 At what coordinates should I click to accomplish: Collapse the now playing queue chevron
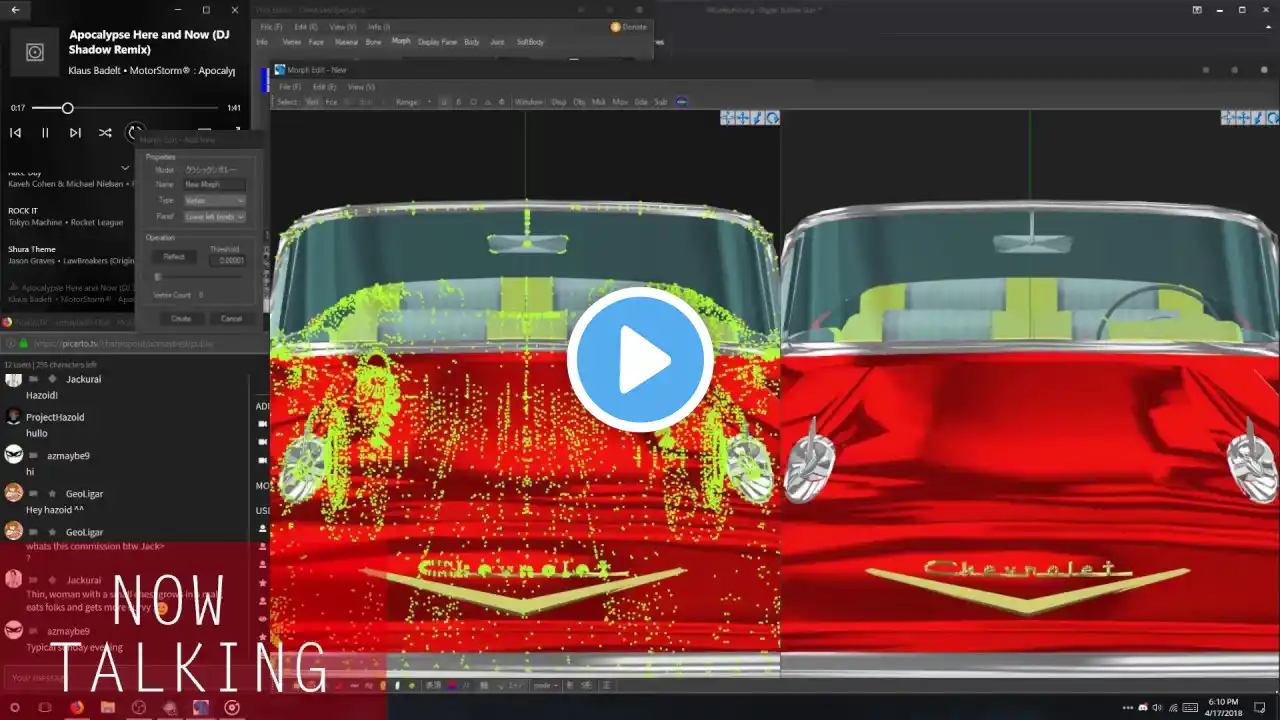[x=125, y=168]
